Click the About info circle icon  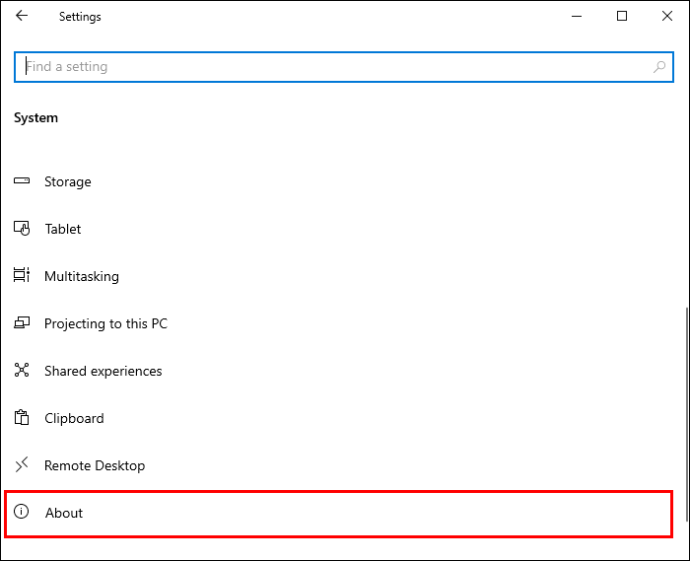pyautogui.click(x=22, y=512)
